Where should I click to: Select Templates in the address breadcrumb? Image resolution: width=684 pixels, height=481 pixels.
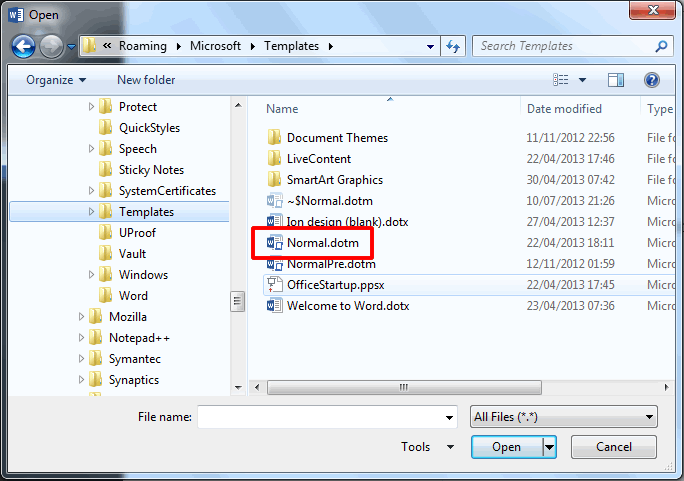[291, 46]
